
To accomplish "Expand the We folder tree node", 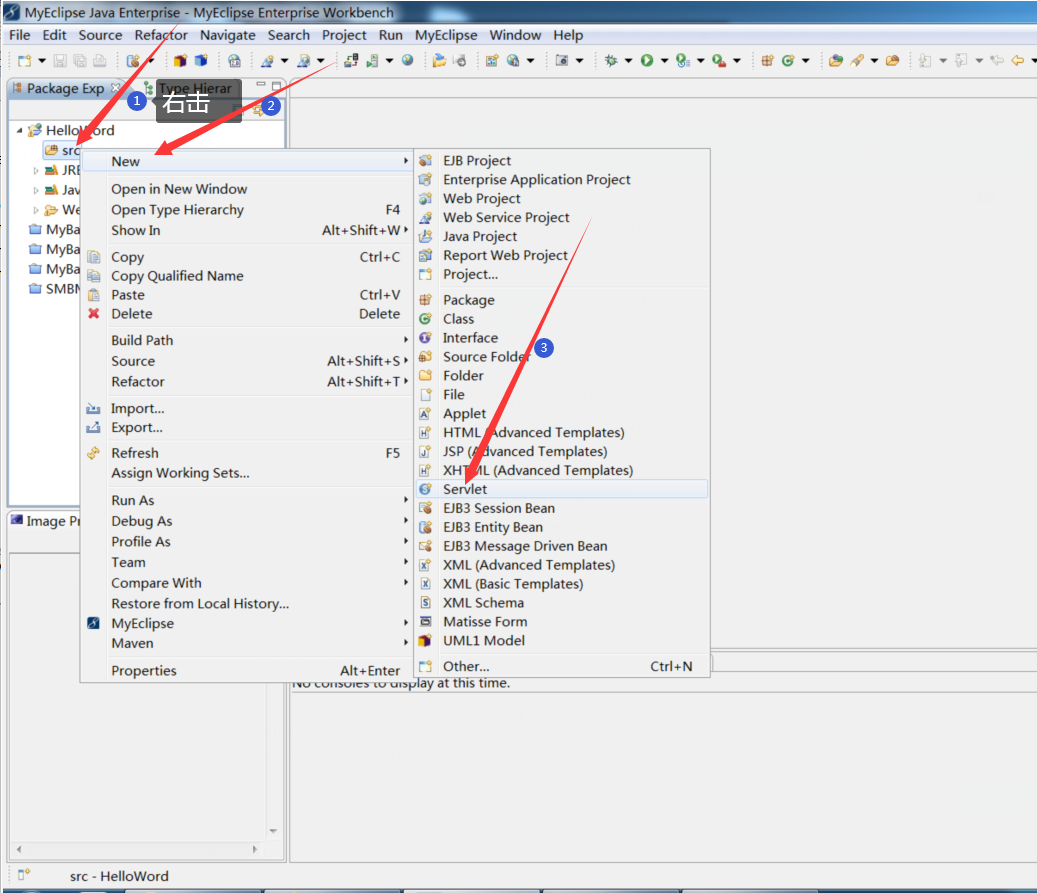I will (x=36, y=210).
